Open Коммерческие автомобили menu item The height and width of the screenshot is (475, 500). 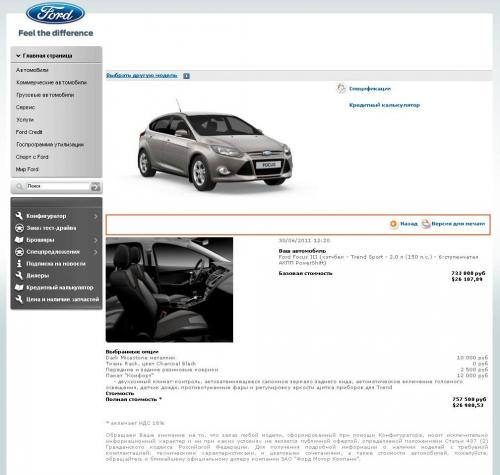52,82
